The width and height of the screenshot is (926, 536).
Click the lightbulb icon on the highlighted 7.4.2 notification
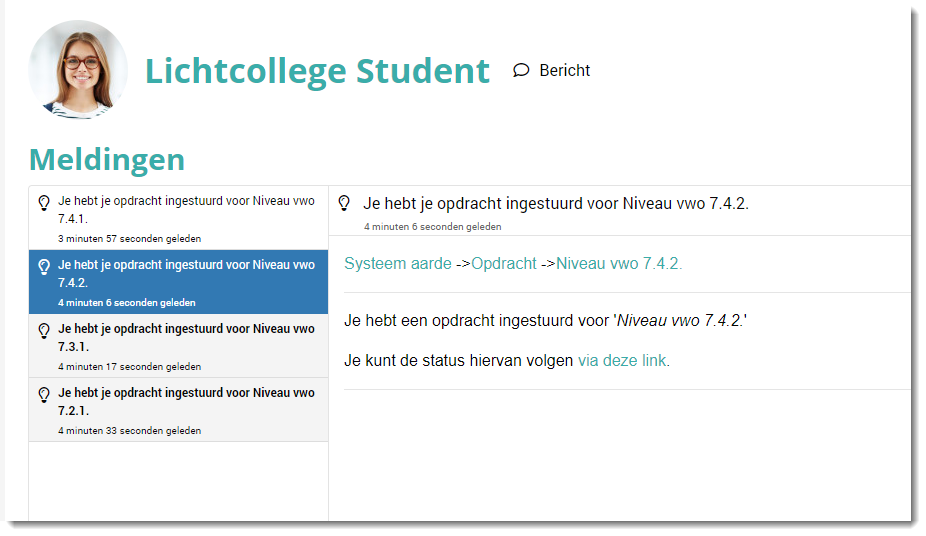tap(44, 266)
